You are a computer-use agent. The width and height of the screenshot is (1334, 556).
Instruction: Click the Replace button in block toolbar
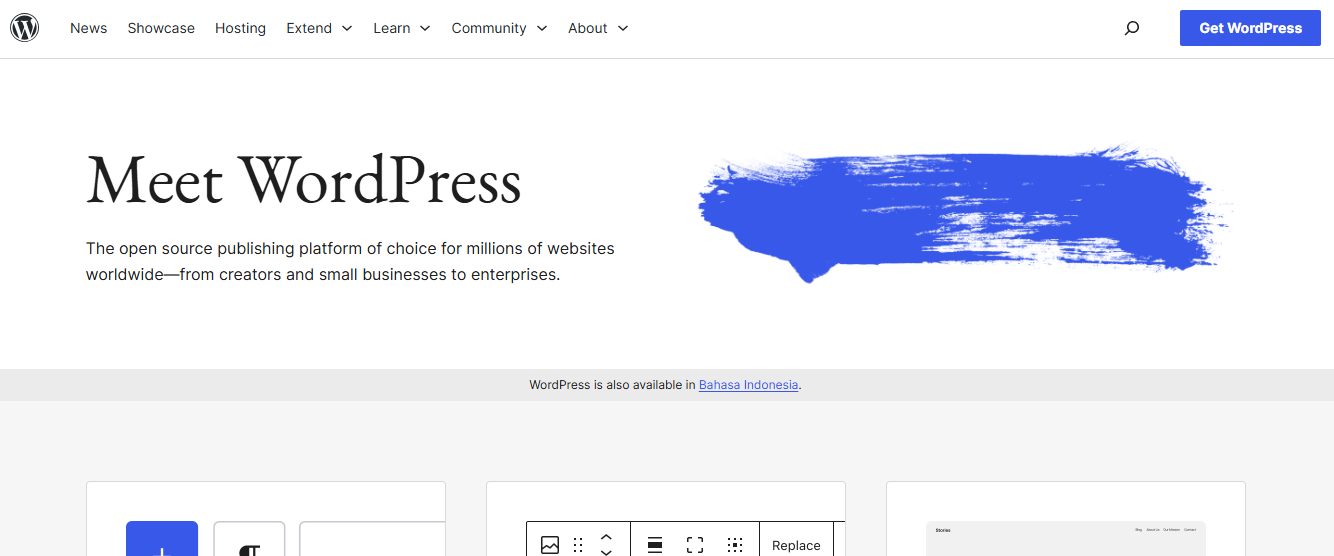796,545
